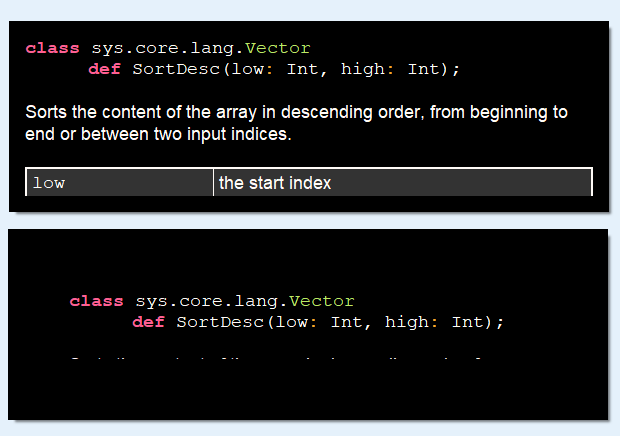Click the first Int type in top signature
The height and width of the screenshot is (436, 620).
304,69
